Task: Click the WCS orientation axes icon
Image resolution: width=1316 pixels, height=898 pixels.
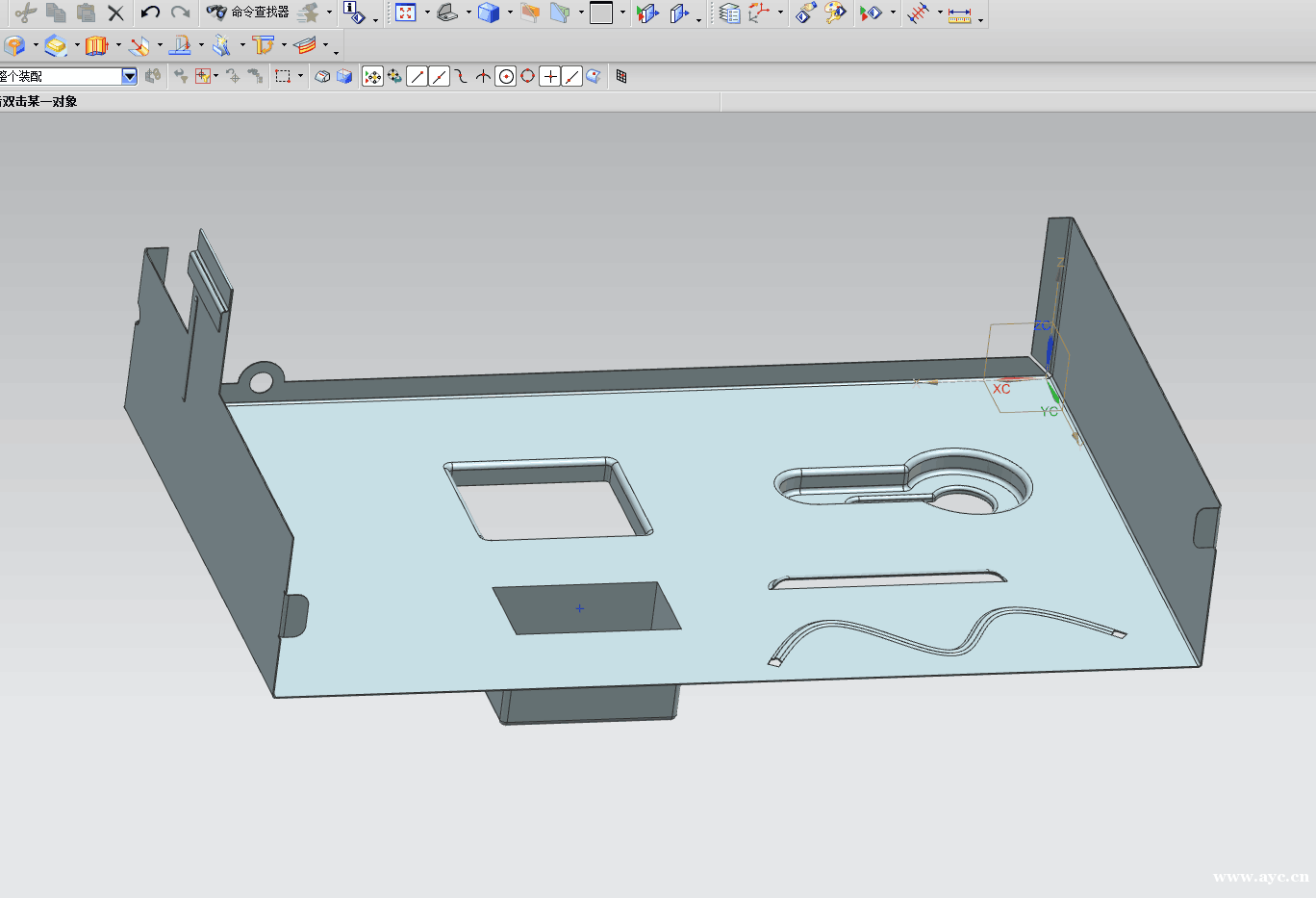Action: tap(759, 13)
